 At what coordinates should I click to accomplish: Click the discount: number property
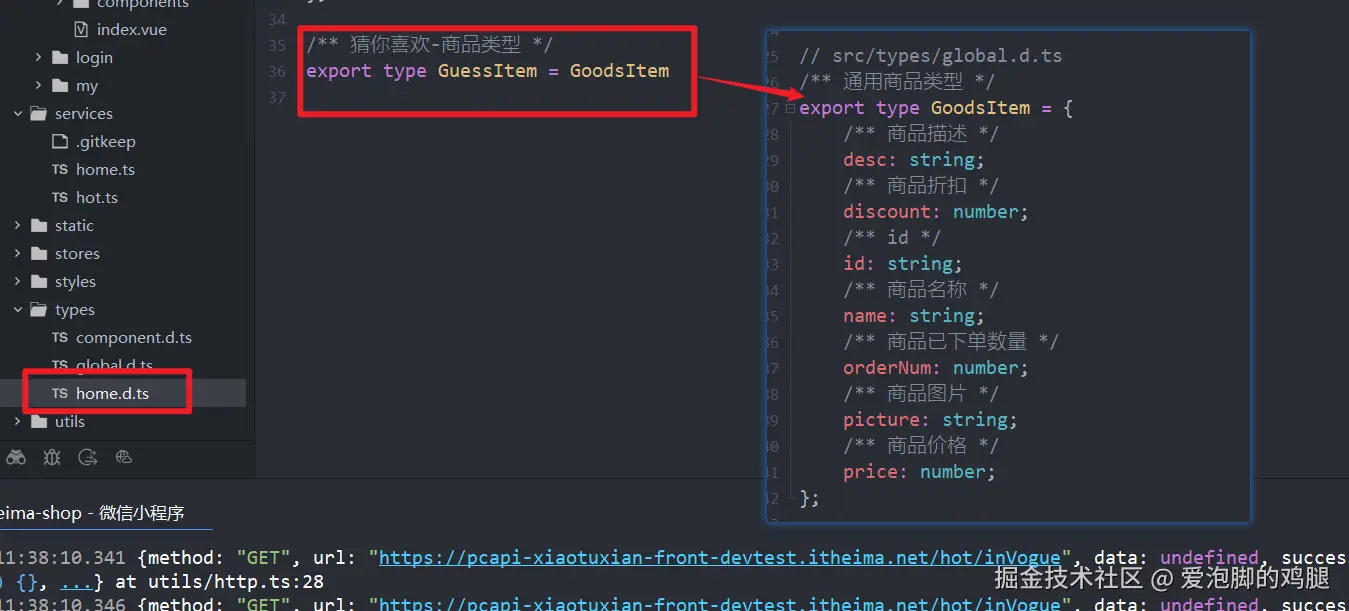(935, 212)
